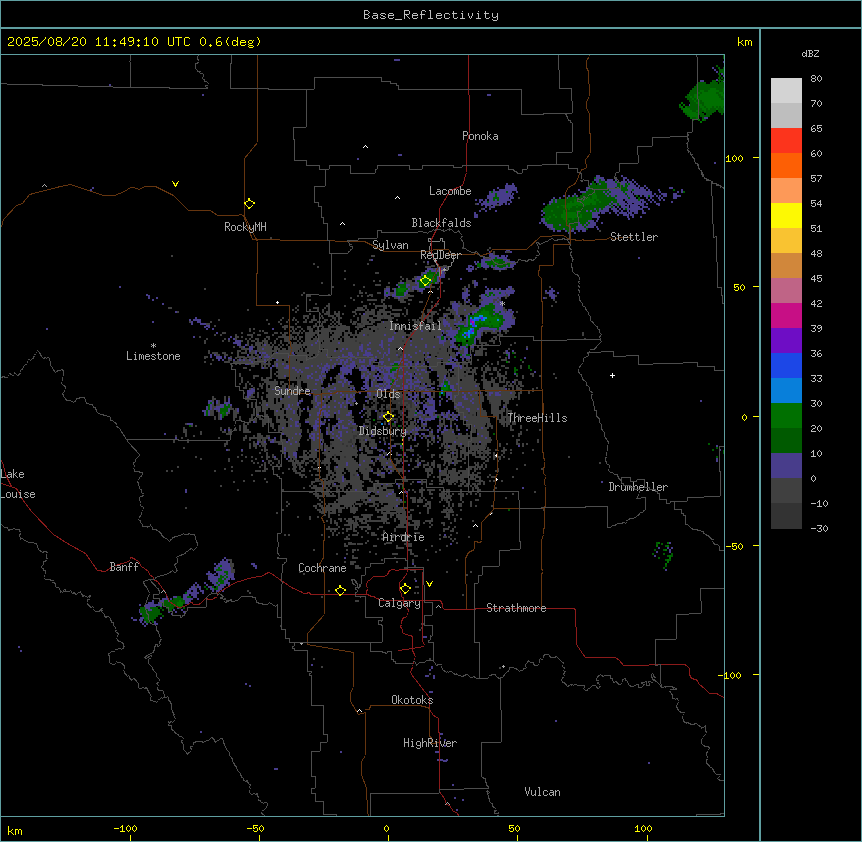The height and width of the screenshot is (842, 862).
Task: Click the Blackfalds city label
Action: [441, 223]
